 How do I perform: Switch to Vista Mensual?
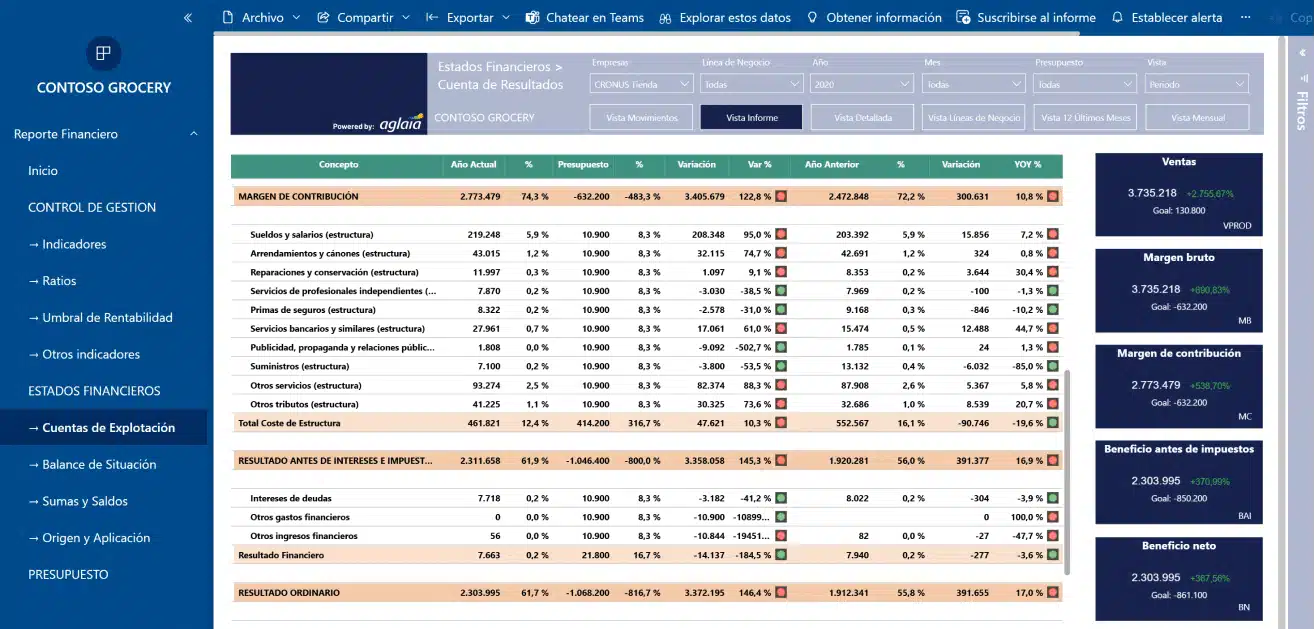1197,118
